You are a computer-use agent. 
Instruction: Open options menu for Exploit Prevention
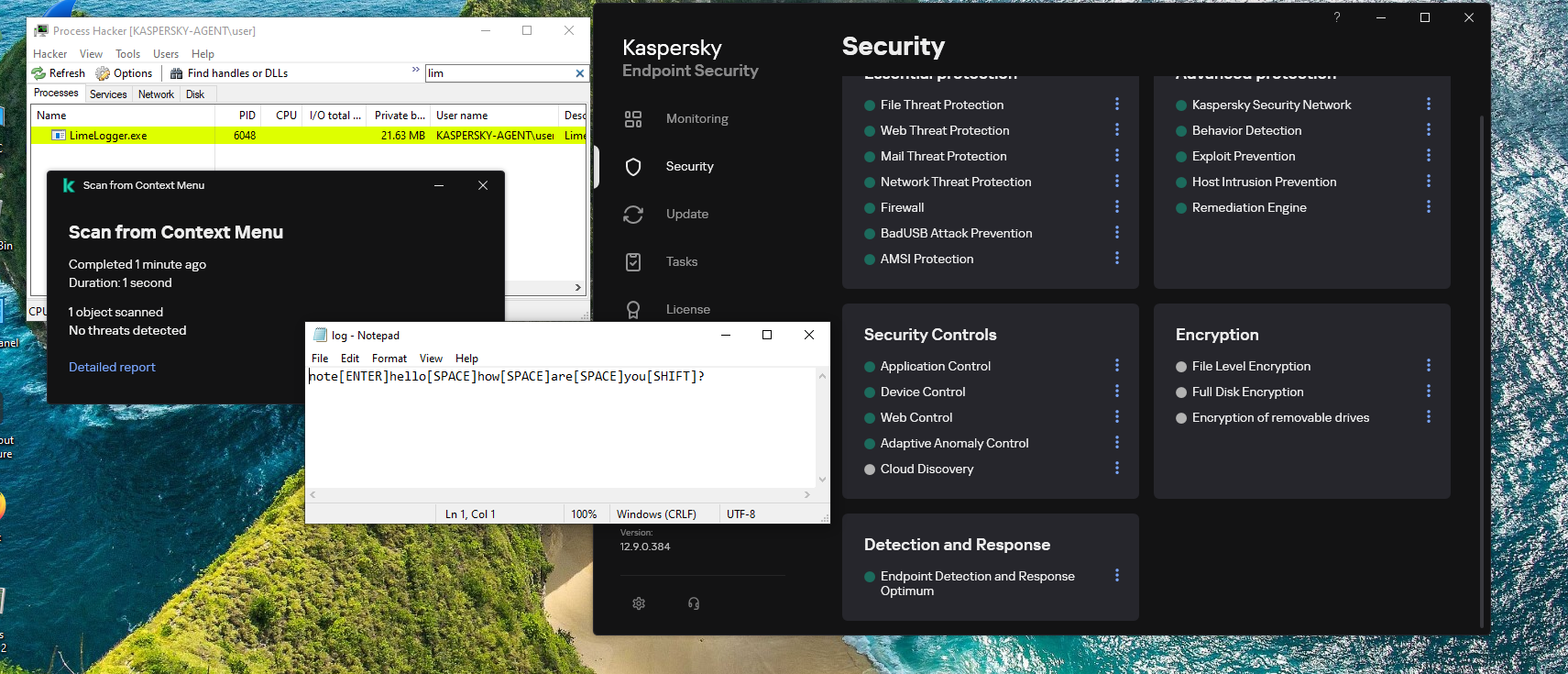(x=1429, y=156)
